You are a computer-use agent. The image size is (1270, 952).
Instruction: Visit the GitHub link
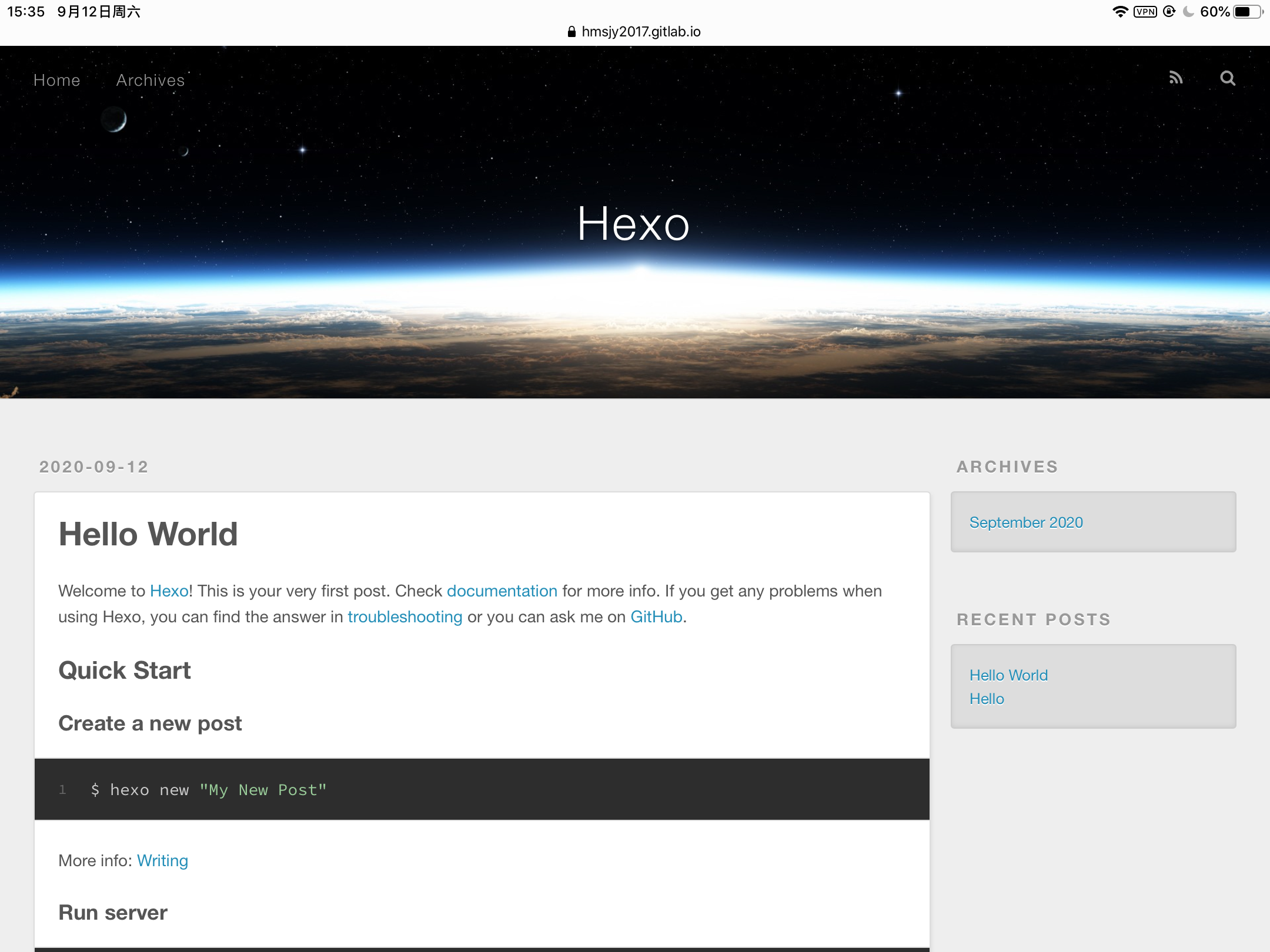[656, 616]
